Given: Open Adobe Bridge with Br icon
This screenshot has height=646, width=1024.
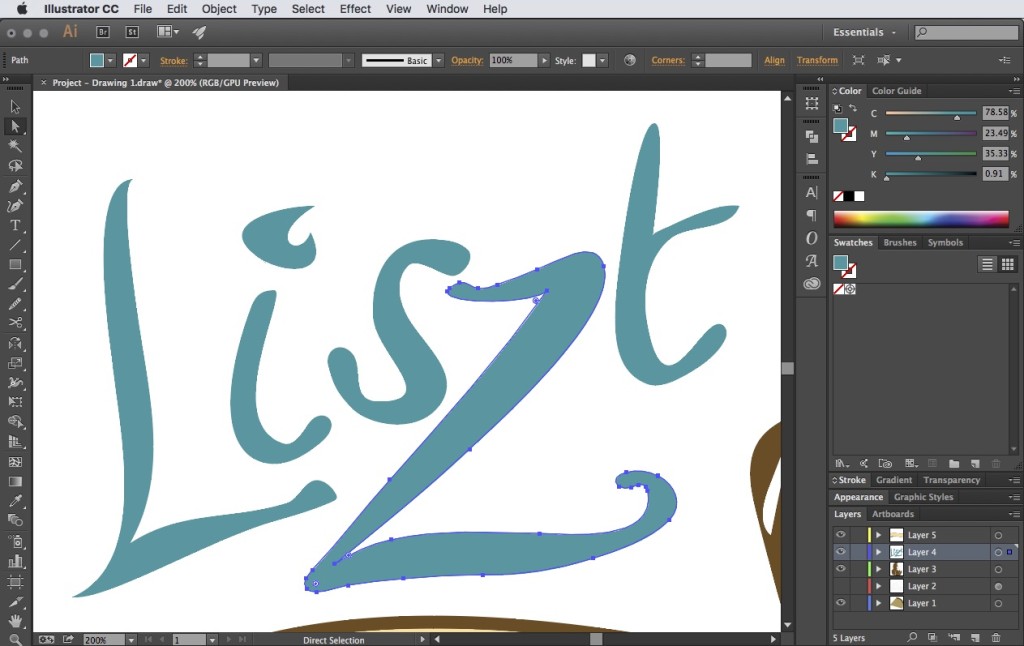Looking at the screenshot, I should click(103, 32).
